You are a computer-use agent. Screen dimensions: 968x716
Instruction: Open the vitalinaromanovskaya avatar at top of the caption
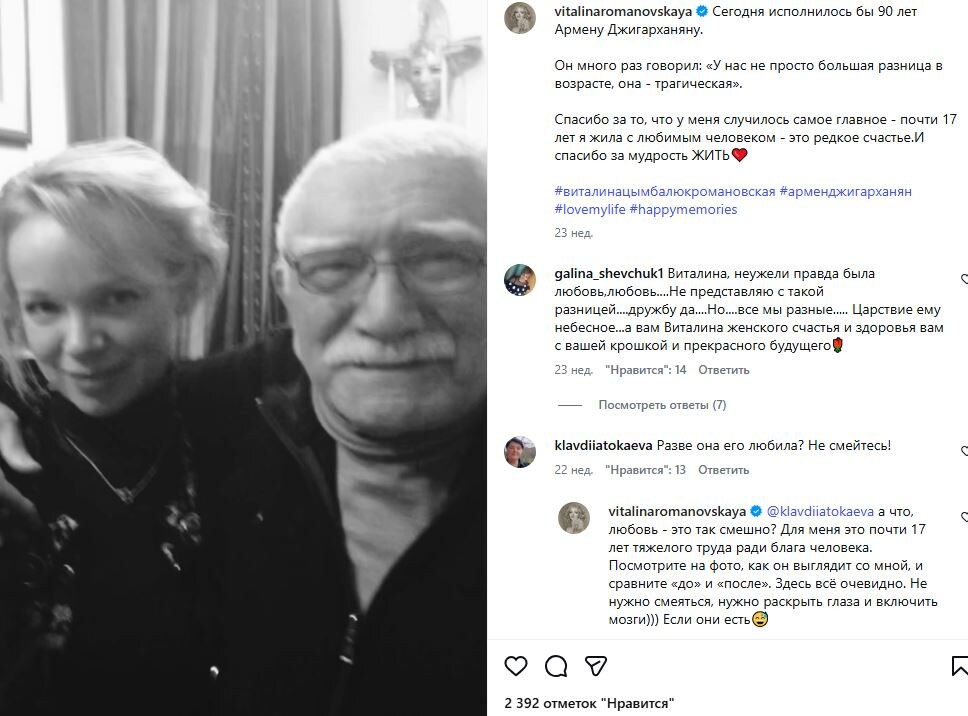click(x=520, y=18)
